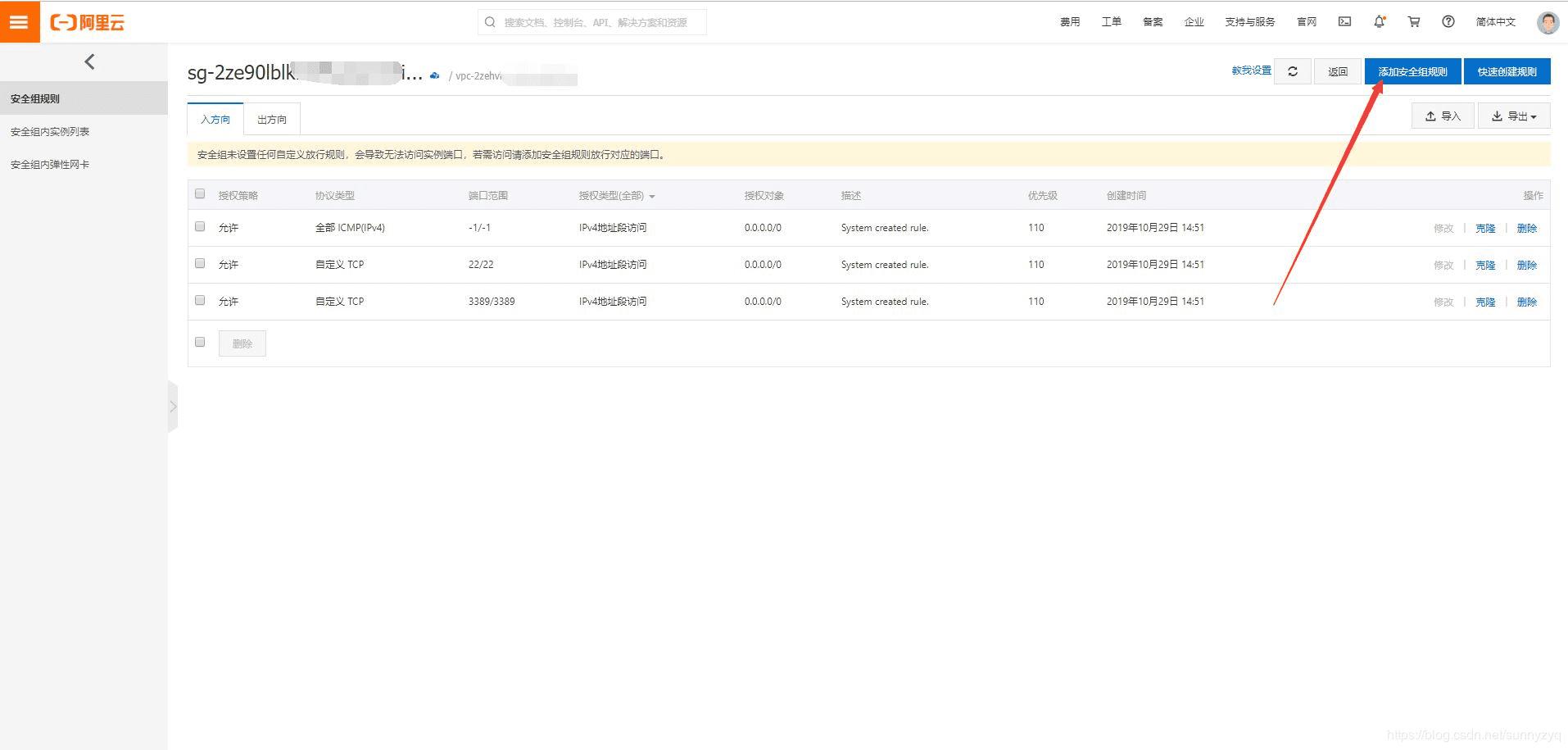
Task: Open the 授权类型(全部) filter dropdown
Action: point(617,196)
